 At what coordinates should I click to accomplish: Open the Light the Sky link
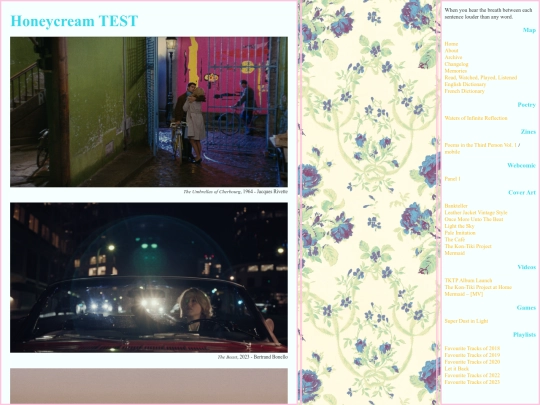[x=459, y=226]
